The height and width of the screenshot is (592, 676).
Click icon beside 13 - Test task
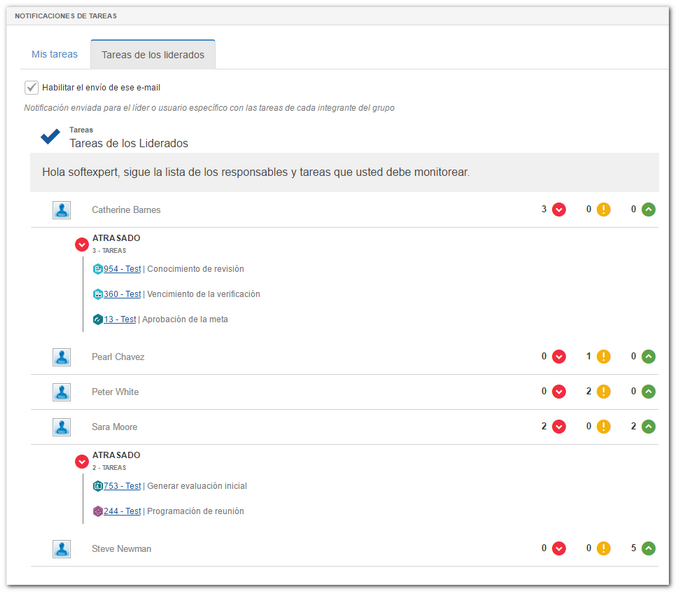pos(98,319)
